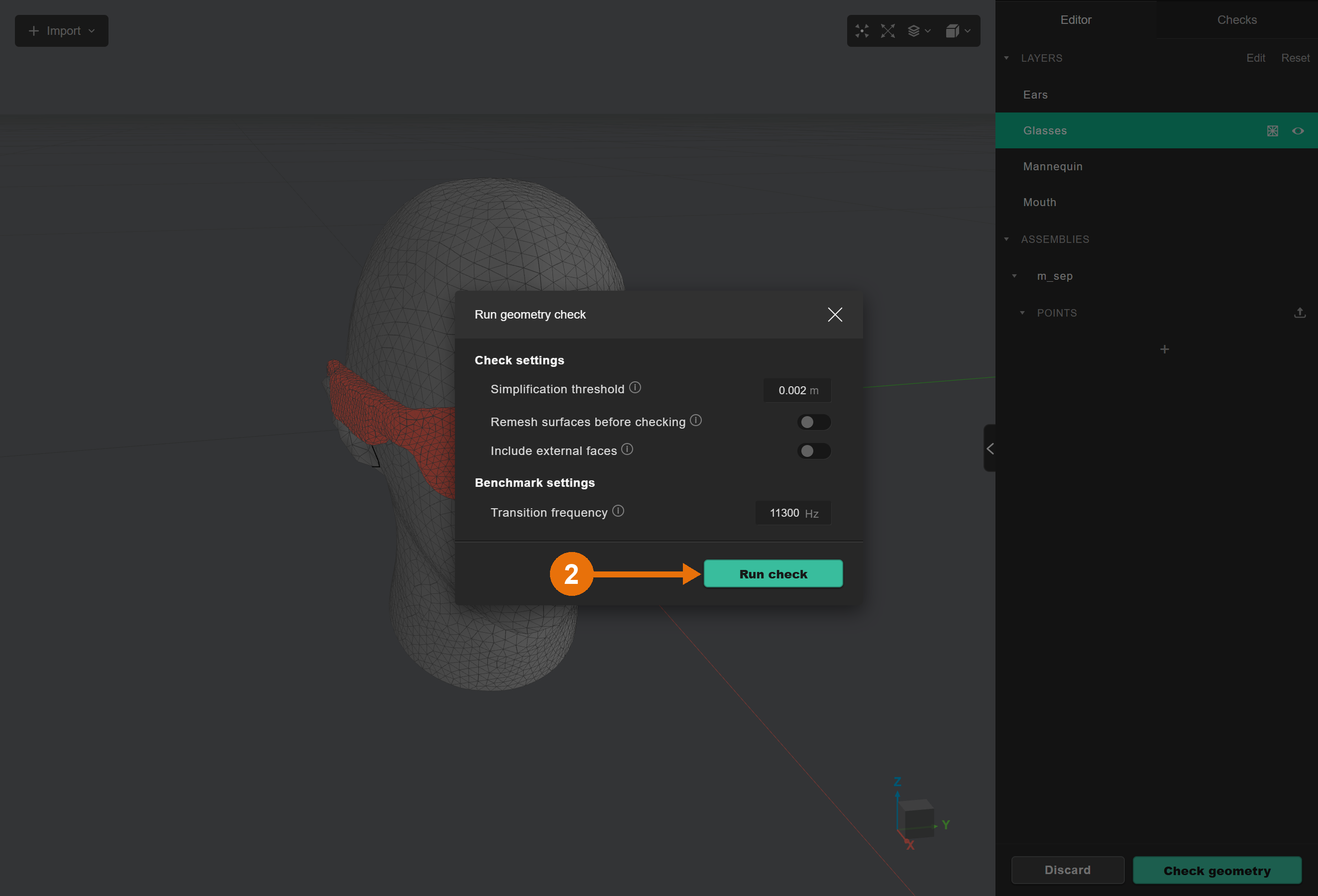This screenshot has width=1318, height=896.
Task: Show info for Simplification threshold
Action: [x=635, y=387]
